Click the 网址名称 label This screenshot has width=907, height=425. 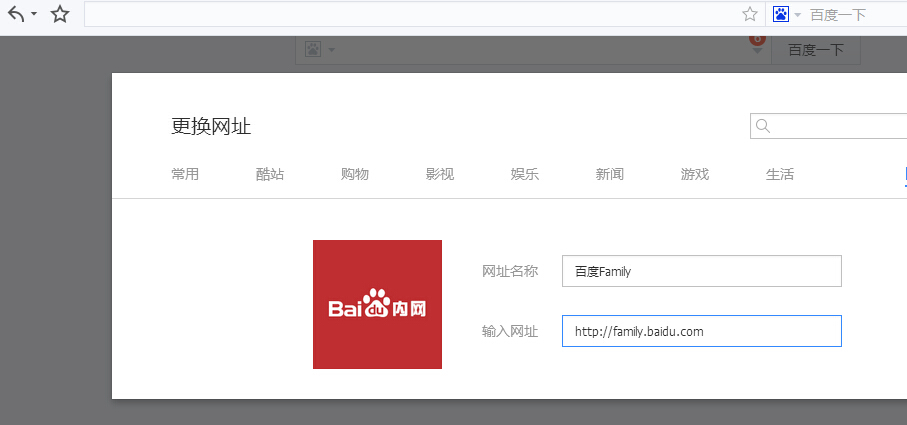(510, 271)
